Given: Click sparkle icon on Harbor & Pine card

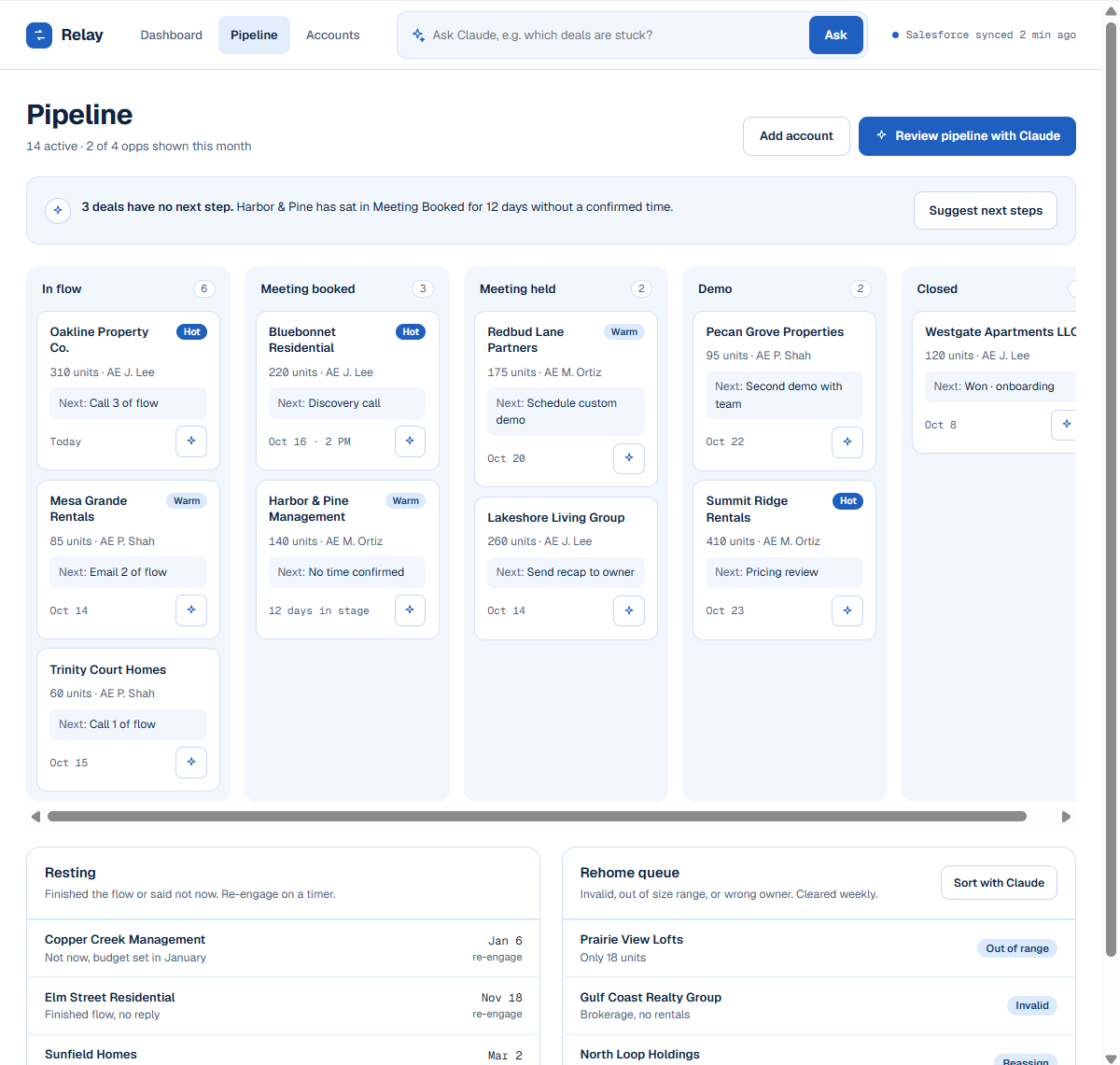Looking at the screenshot, I should (x=410, y=610).
